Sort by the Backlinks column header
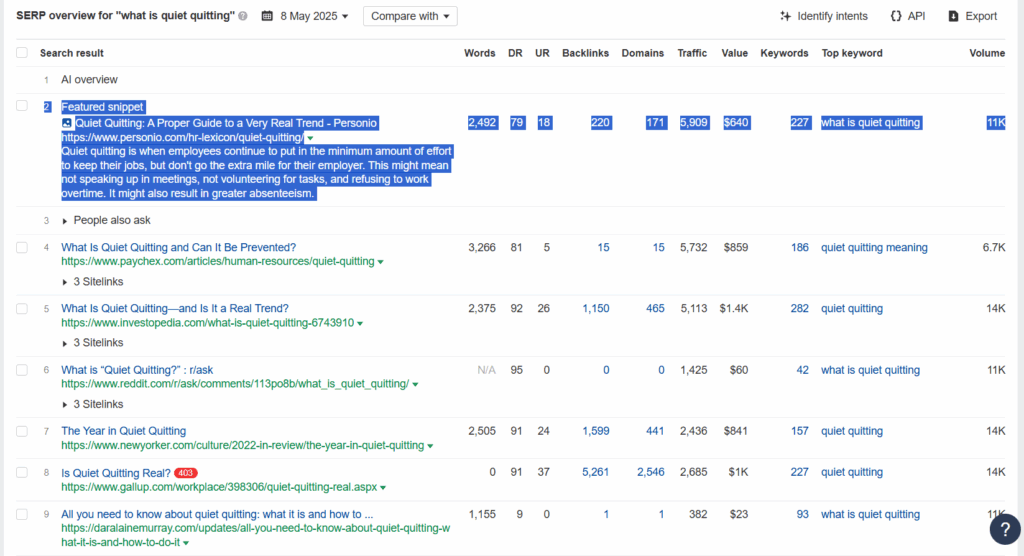This screenshot has width=1024, height=556. click(585, 53)
